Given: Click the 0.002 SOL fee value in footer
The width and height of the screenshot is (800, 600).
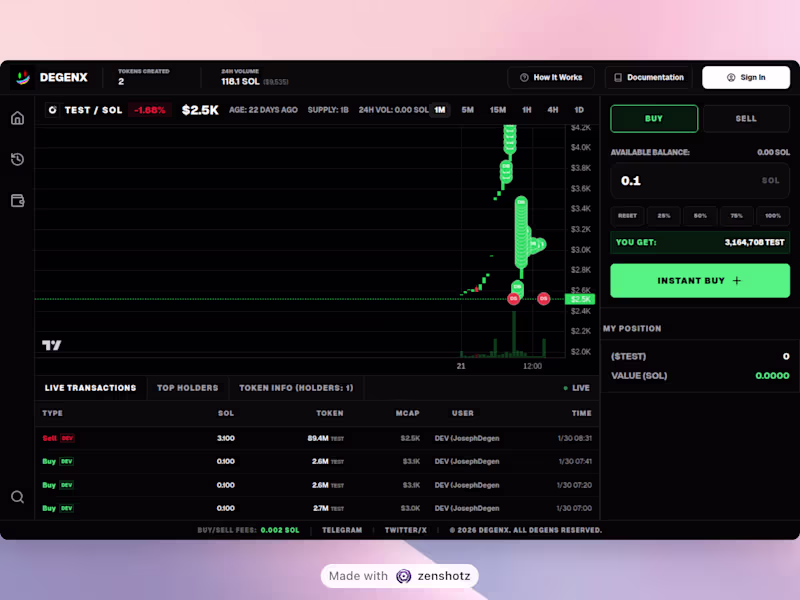Looking at the screenshot, I should pyautogui.click(x=280, y=530).
